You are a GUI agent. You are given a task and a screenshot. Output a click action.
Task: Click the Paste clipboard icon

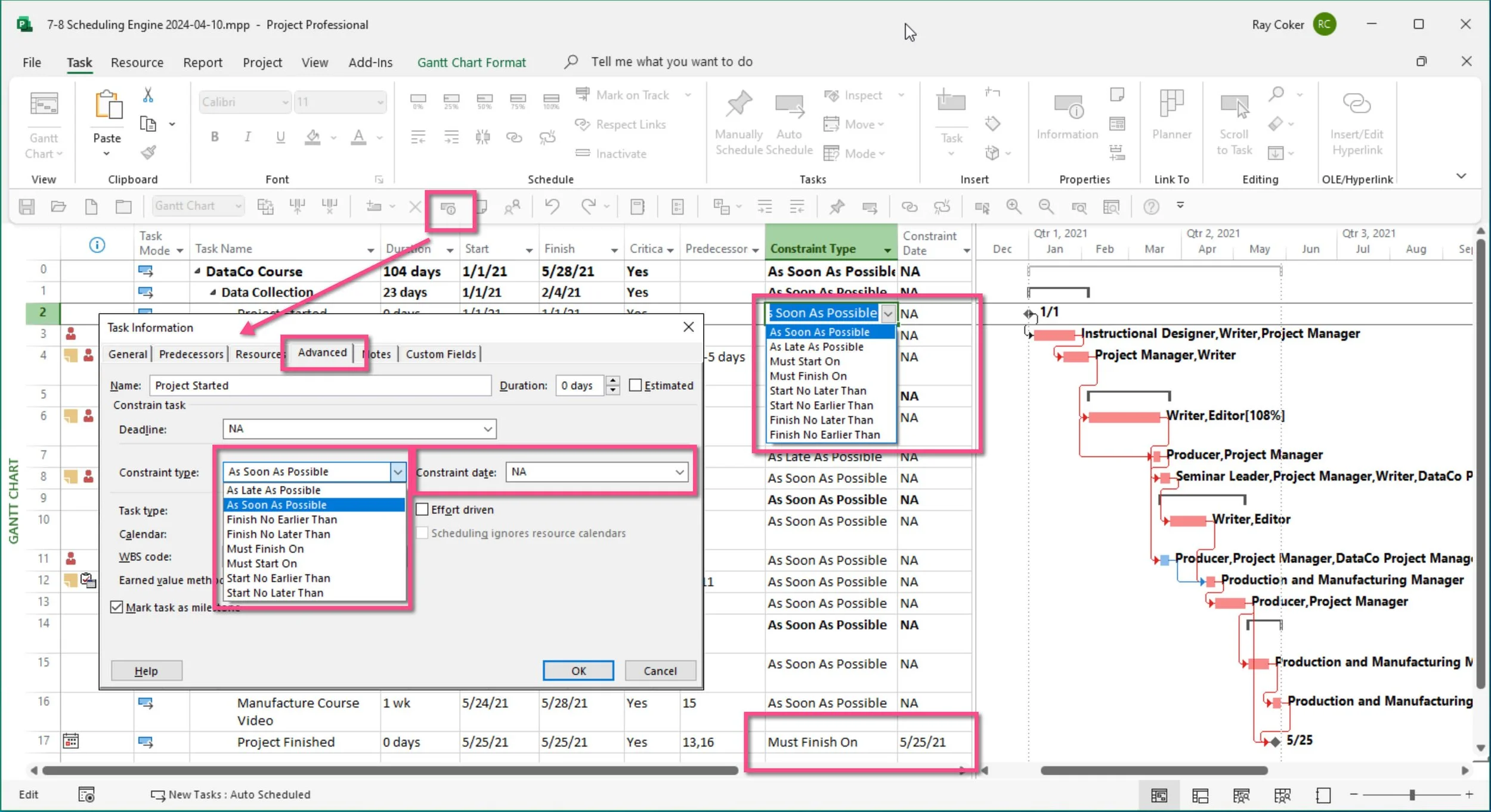(109, 105)
